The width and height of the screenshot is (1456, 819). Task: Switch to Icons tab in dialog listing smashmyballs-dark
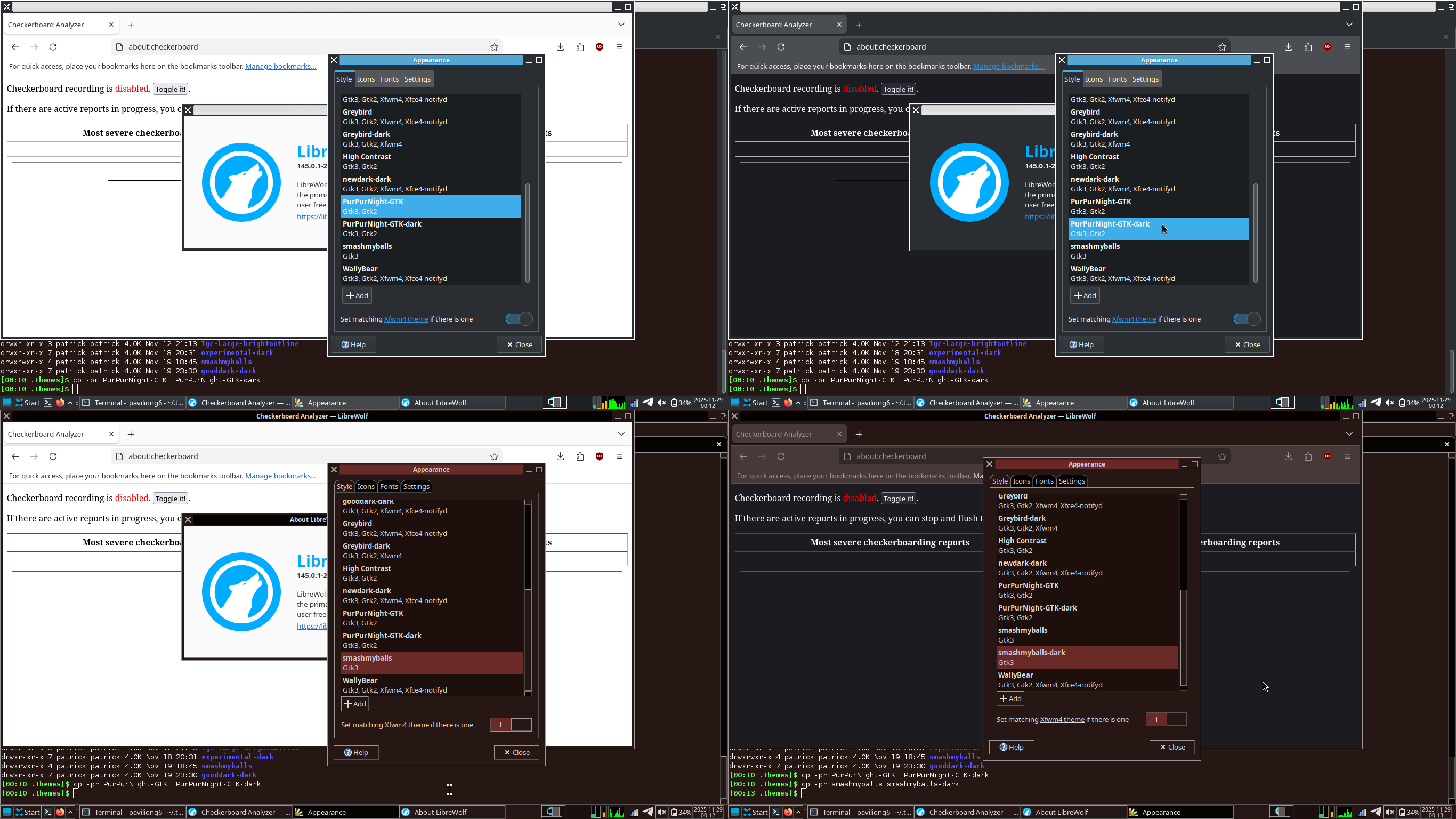(1021, 481)
